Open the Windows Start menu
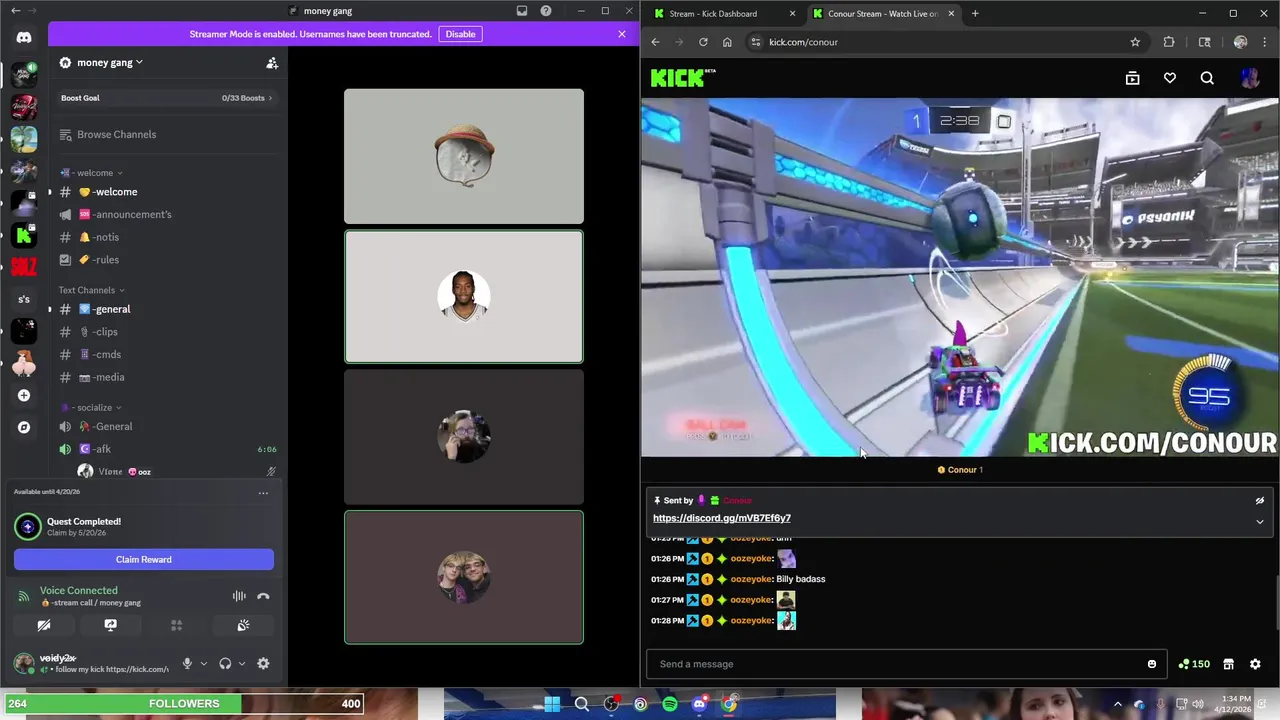The height and width of the screenshot is (720, 1280). [552, 704]
